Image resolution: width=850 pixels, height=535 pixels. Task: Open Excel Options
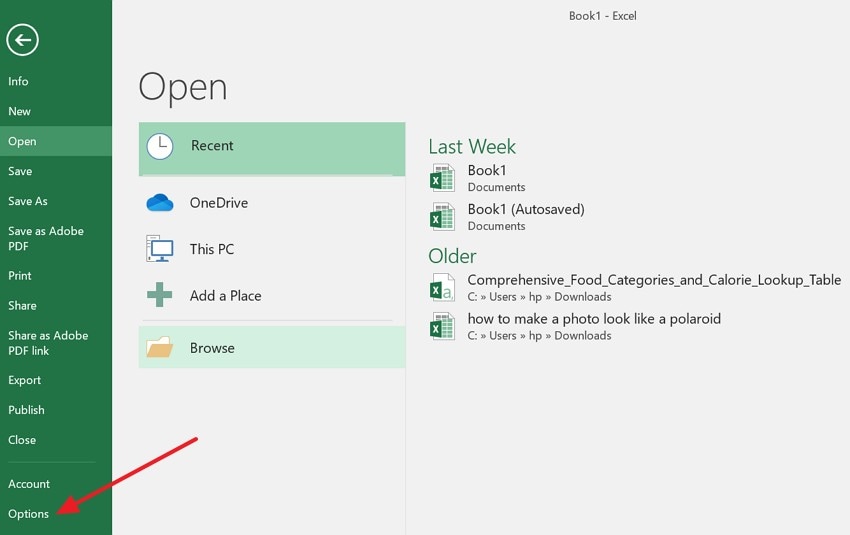(x=56, y=513)
